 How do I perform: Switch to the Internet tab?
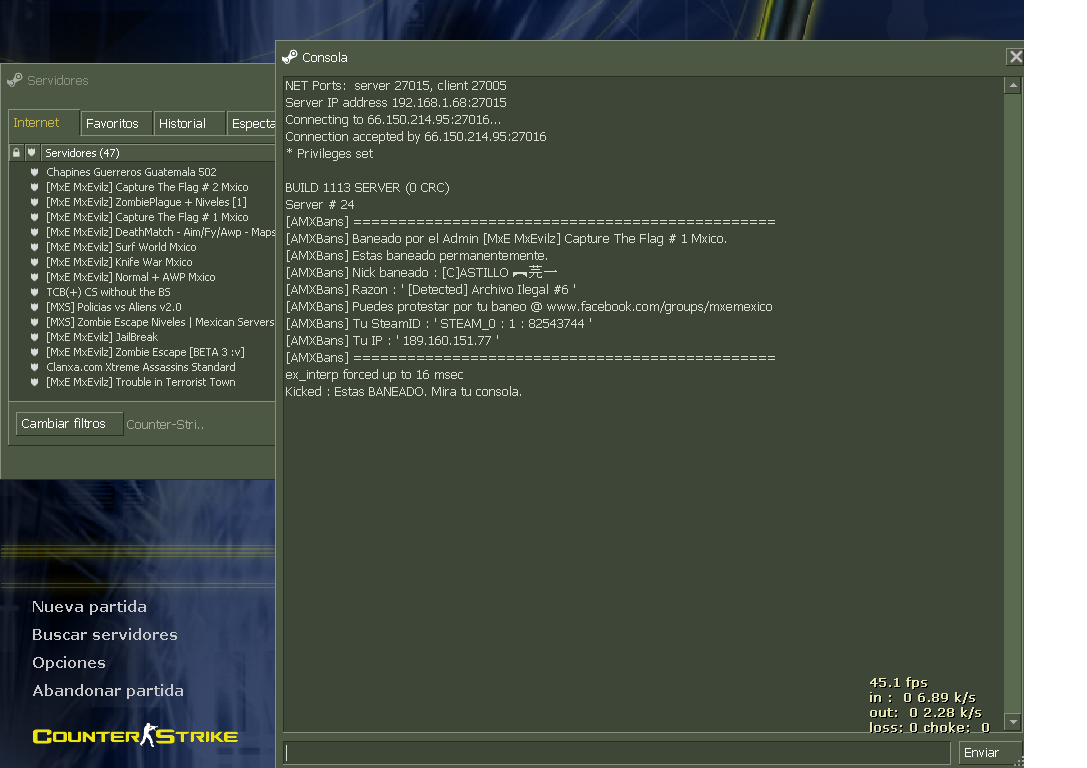coord(44,123)
